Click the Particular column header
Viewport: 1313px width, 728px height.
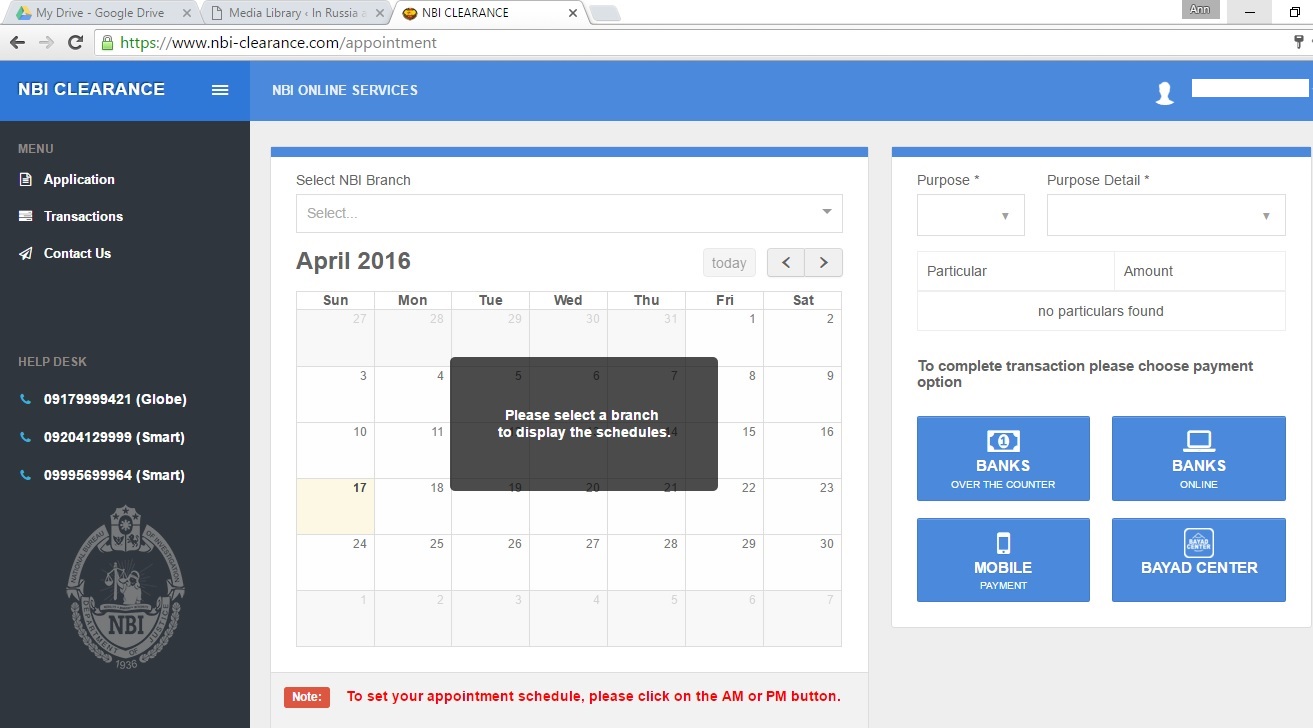click(1016, 271)
